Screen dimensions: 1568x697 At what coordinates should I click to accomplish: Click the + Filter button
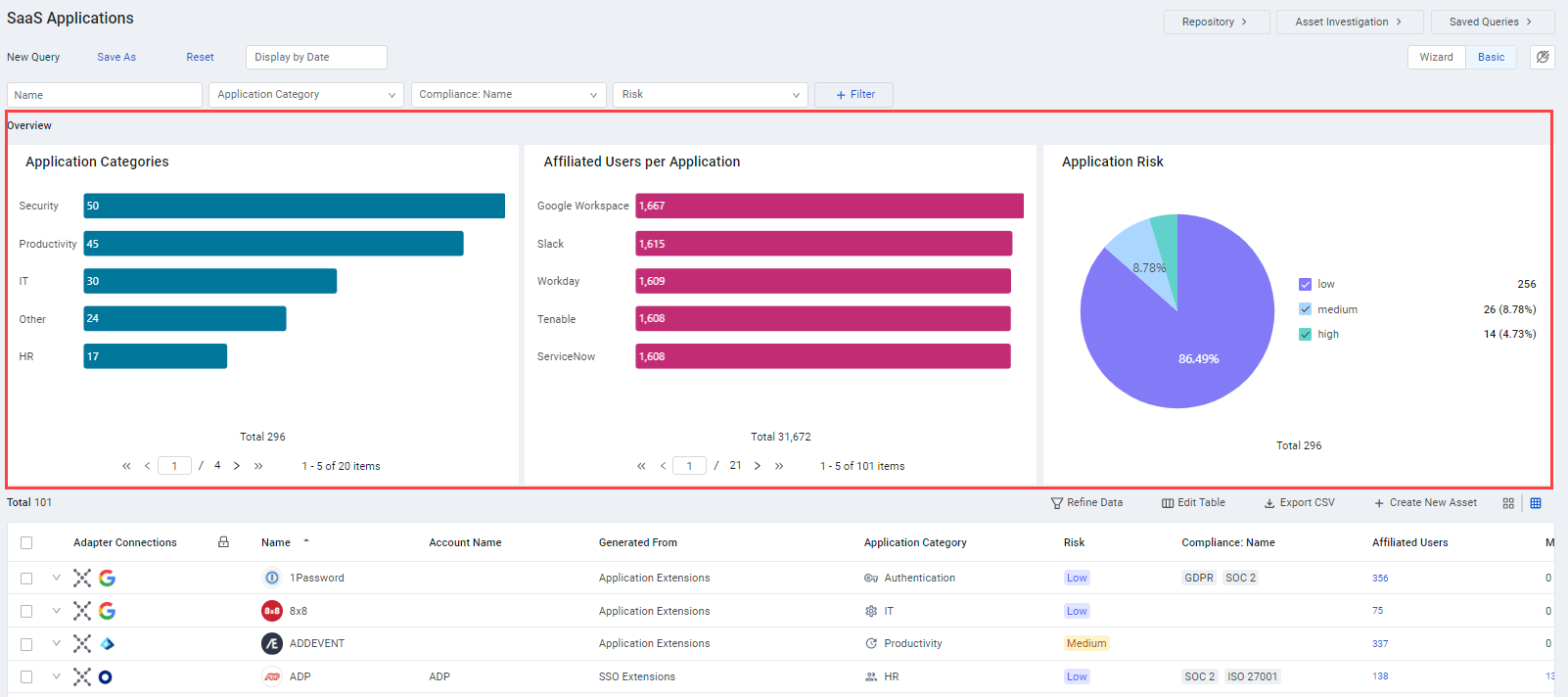pos(853,95)
